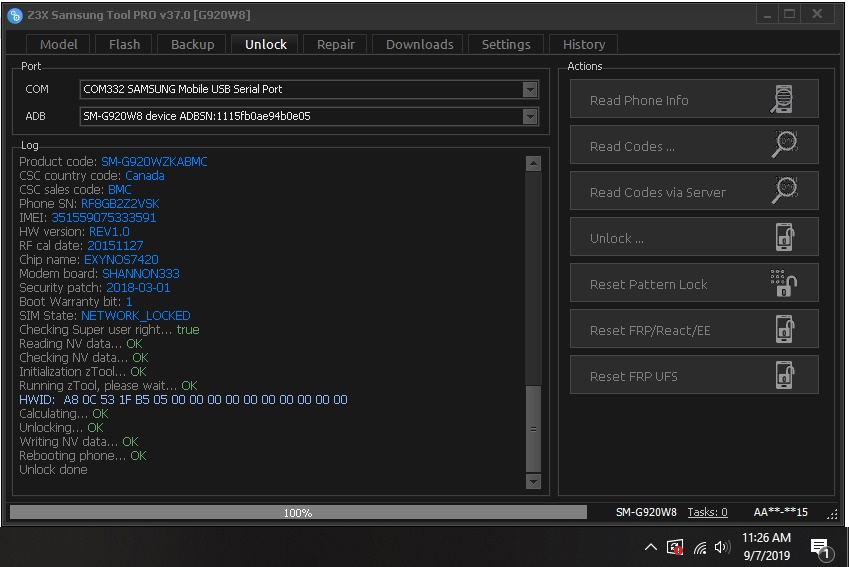Click the IMEI value 351559075333591
Image resolution: width=849 pixels, height=567 pixels.
coord(103,218)
